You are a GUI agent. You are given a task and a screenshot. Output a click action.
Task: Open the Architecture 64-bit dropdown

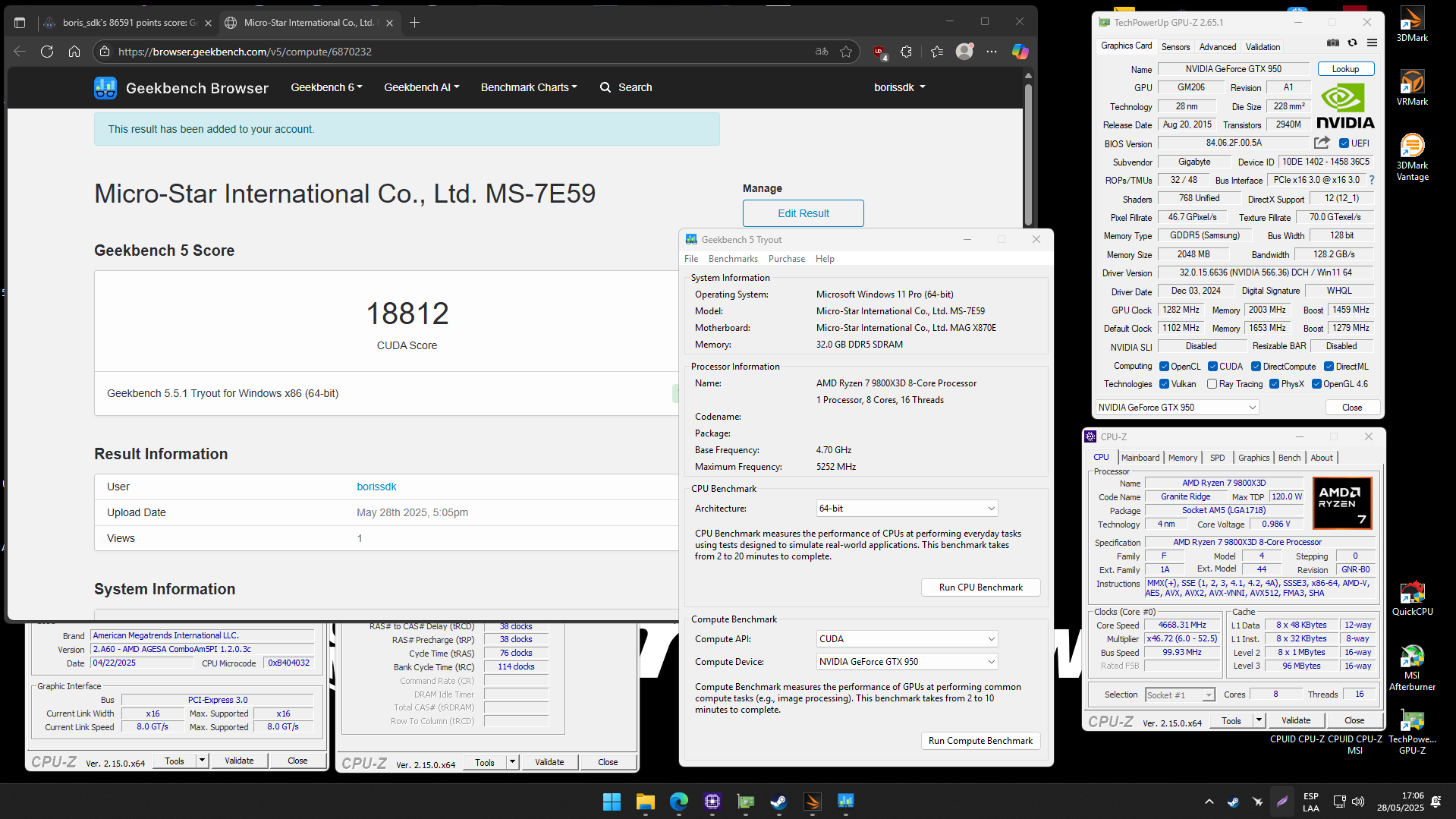(x=907, y=509)
